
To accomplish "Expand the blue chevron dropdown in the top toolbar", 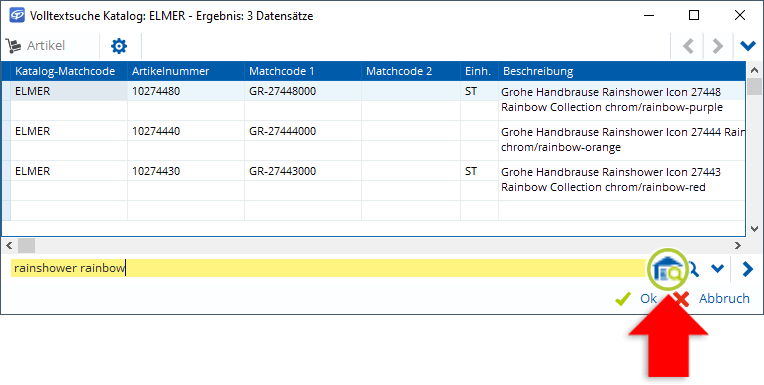I will tap(747, 46).
